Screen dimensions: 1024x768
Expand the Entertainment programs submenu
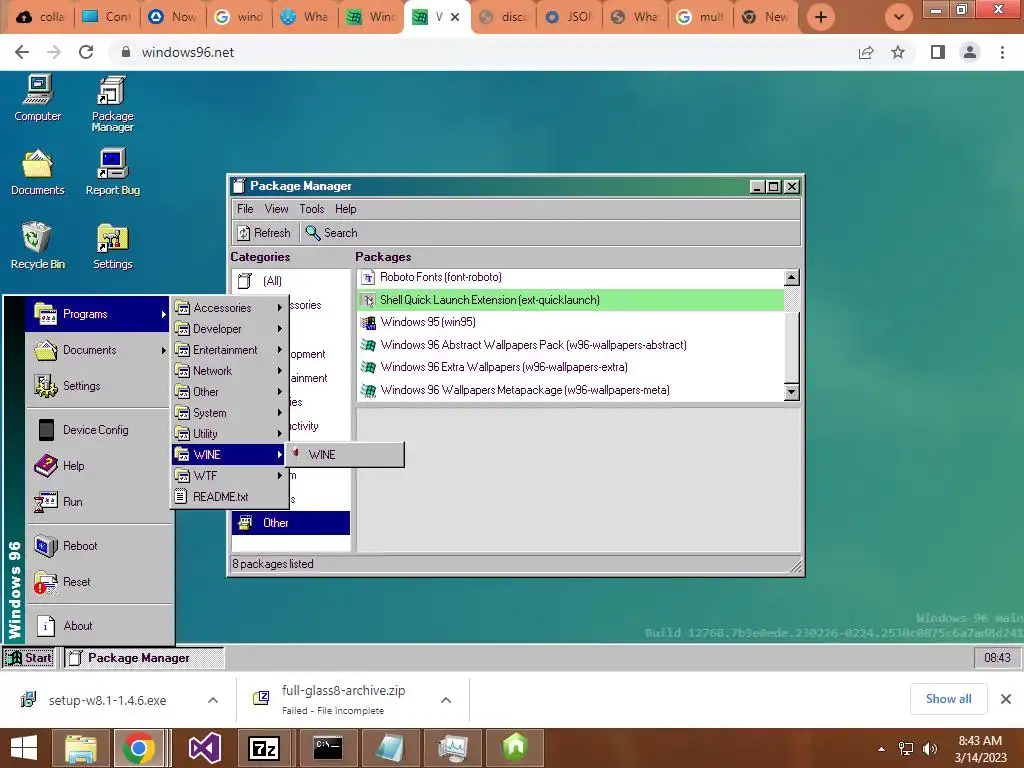[x=229, y=350]
